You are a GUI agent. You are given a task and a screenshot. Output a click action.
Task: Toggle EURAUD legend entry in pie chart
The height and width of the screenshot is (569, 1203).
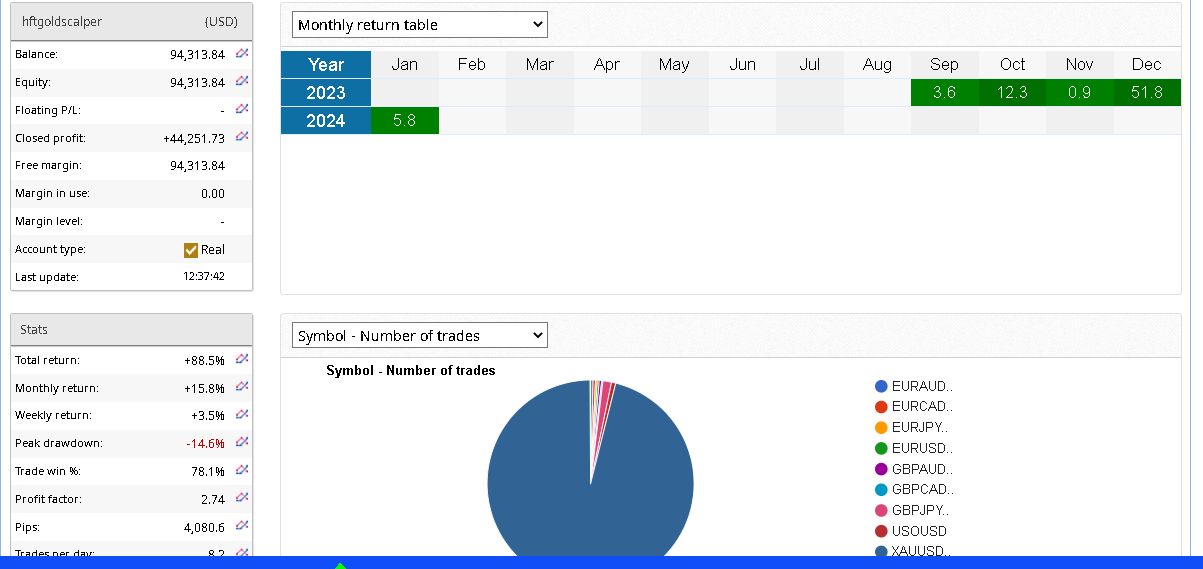click(x=921, y=387)
